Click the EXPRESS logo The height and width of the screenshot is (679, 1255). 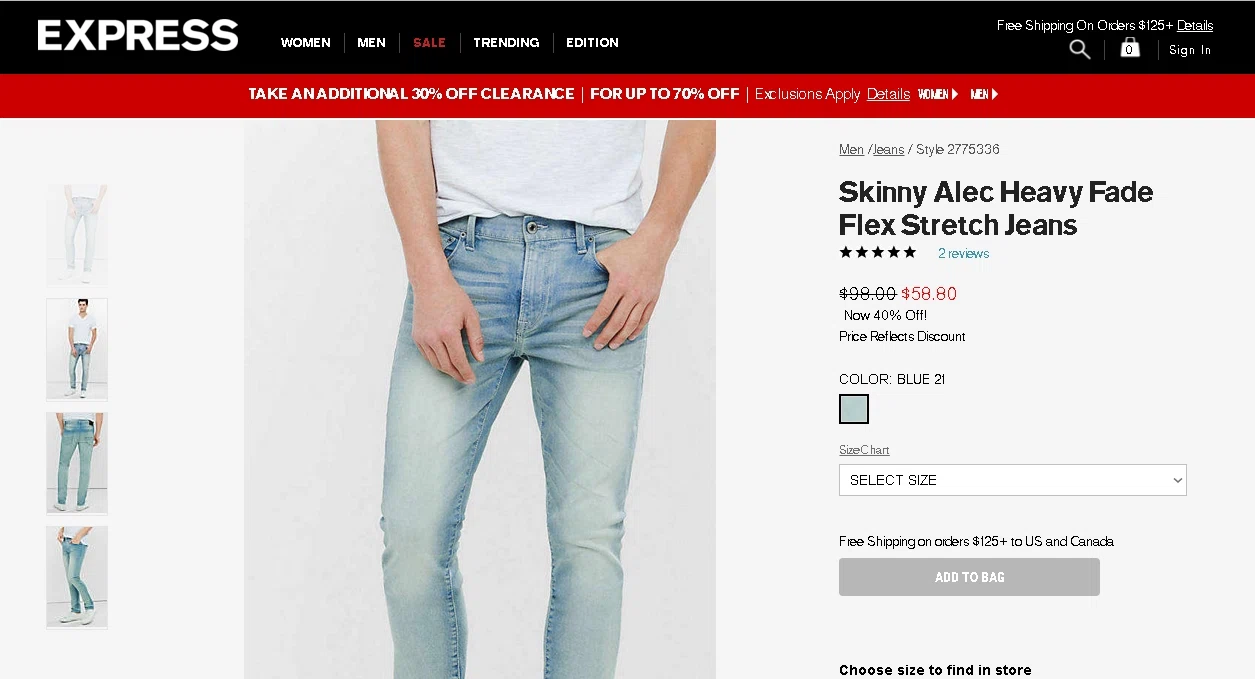(x=138, y=35)
